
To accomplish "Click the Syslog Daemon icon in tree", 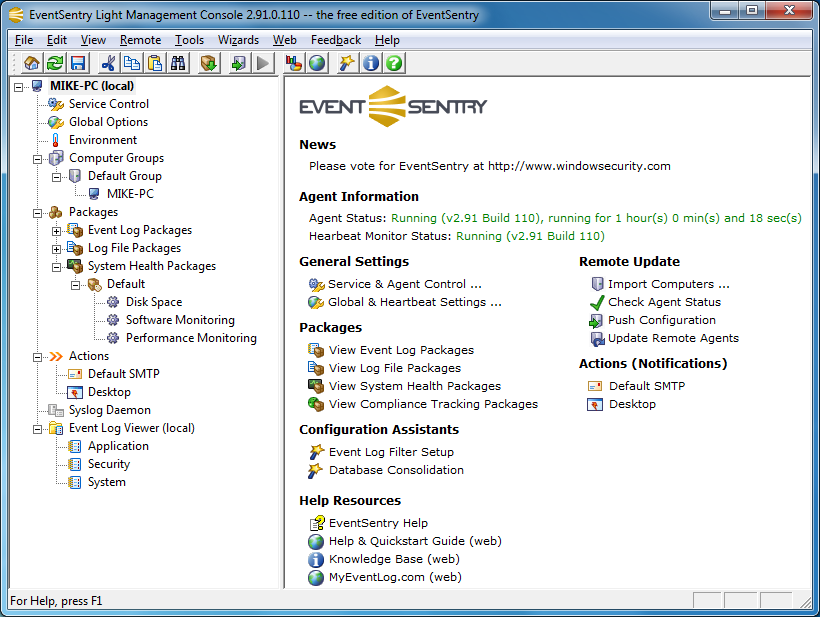I will pos(55,410).
